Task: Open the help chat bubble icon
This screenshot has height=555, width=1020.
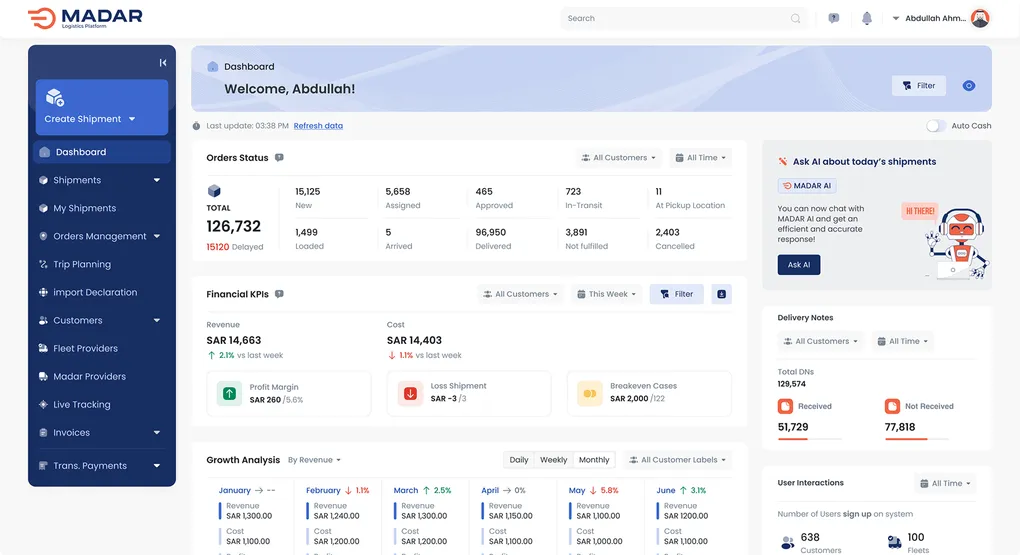Action: tap(834, 18)
